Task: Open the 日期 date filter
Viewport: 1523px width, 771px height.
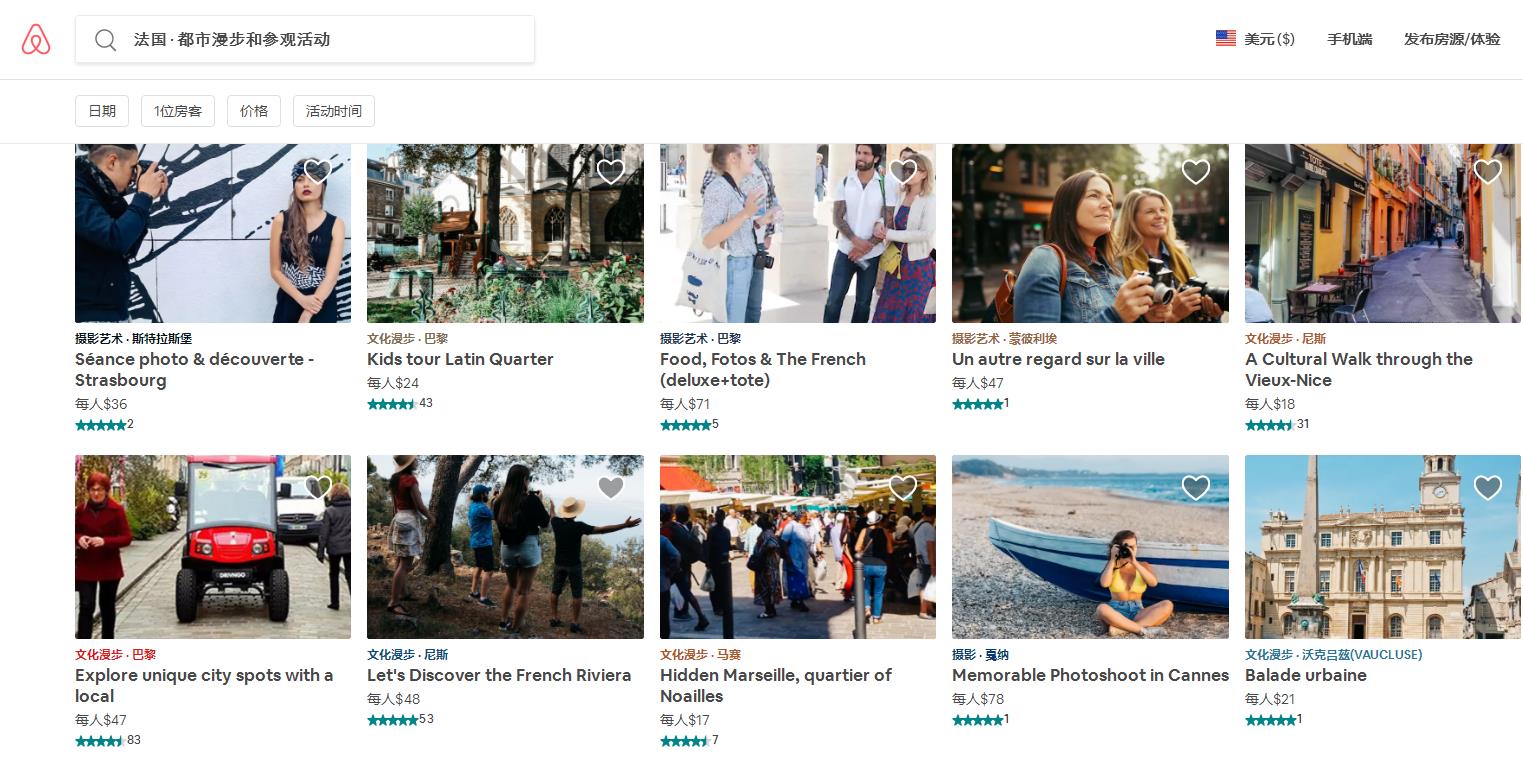Action: [x=102, y=111]
